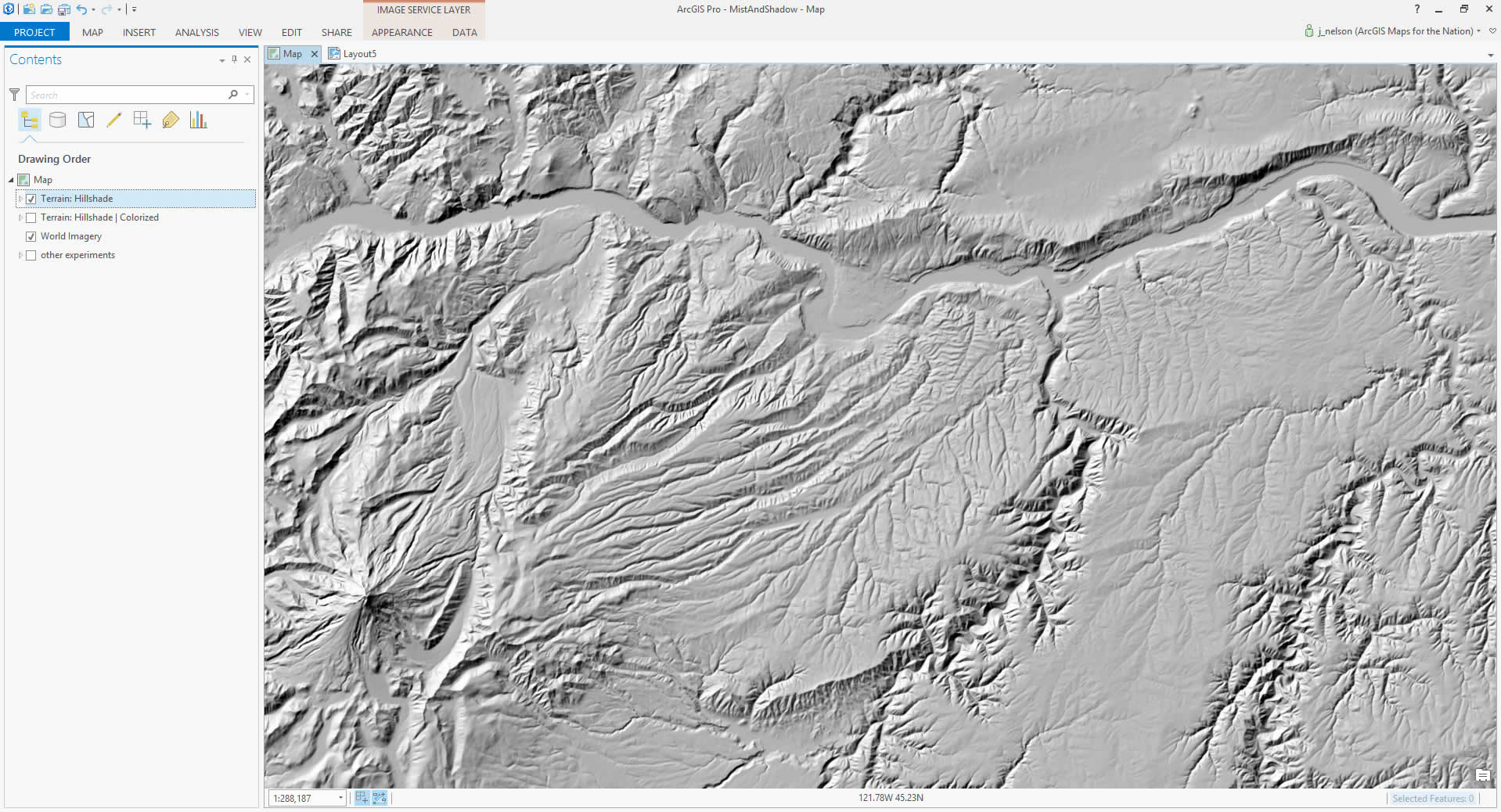Select List By Selection view
1501x812 pixels.
(x=86, y=120)
